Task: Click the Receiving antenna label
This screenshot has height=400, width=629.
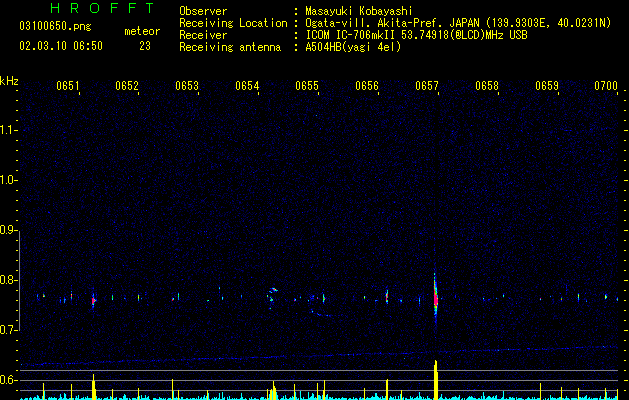Action: click(x=230, y=47)
